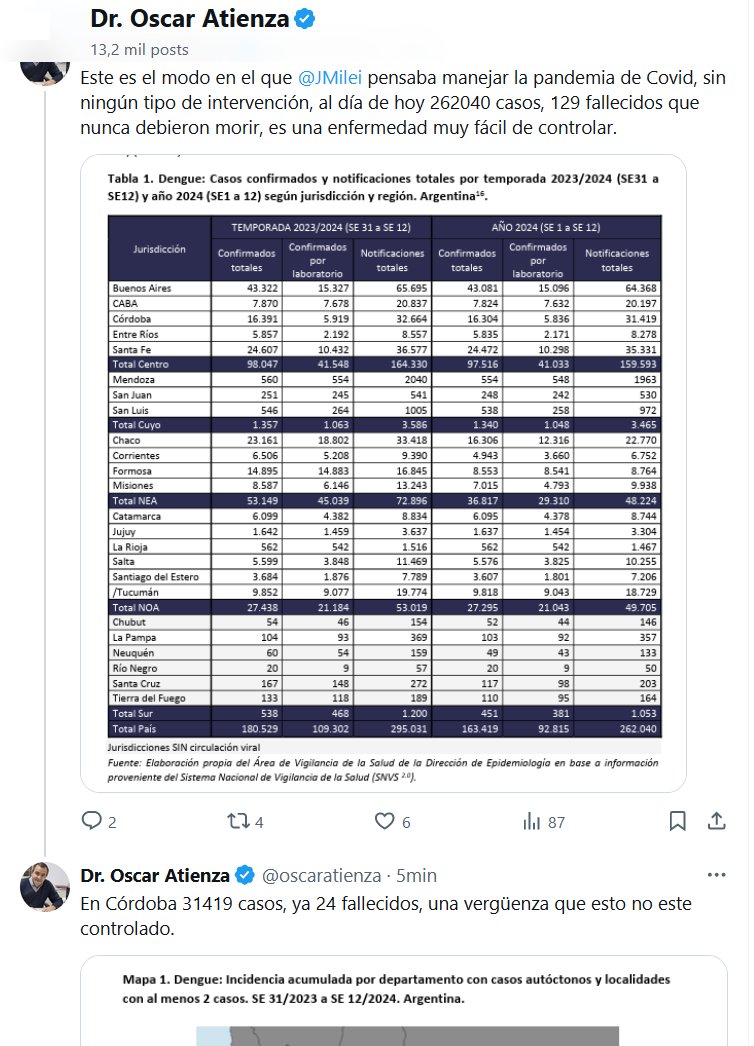Open the view analytics bar chart icon

[532, 821]
